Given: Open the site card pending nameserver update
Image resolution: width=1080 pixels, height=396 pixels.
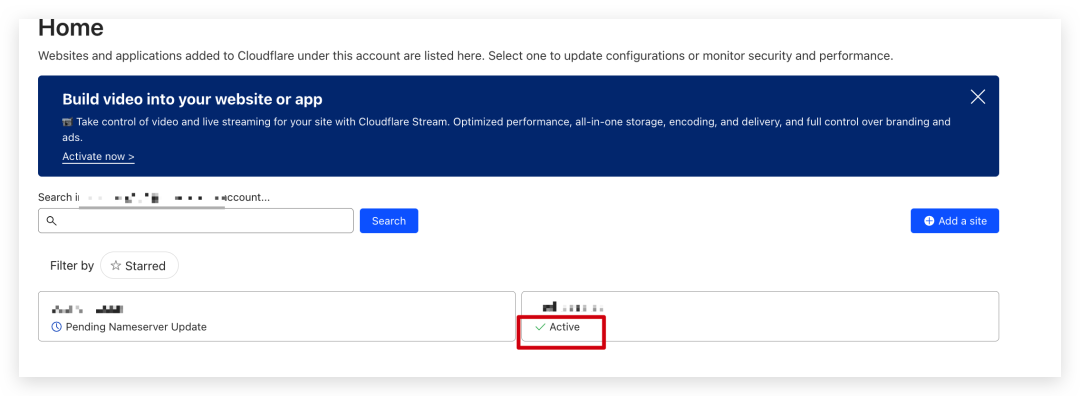Looking at the screenshot, I should (276, 316).
